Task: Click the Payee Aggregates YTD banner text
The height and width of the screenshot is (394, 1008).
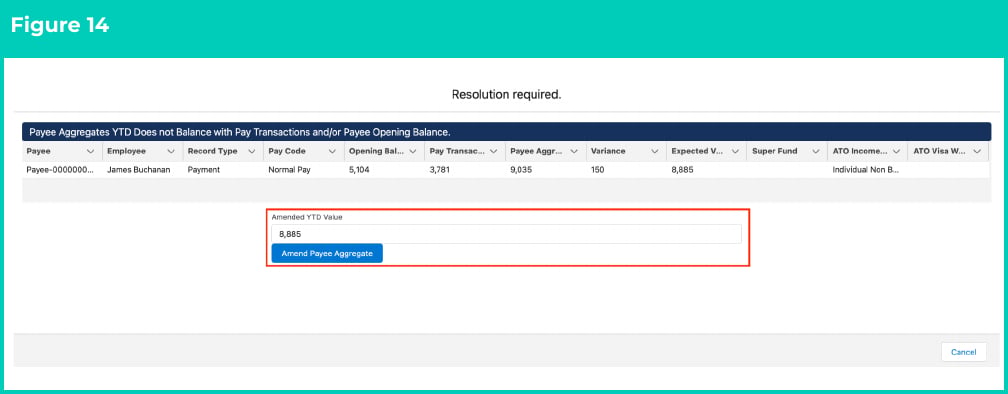Action: (240, 132)
